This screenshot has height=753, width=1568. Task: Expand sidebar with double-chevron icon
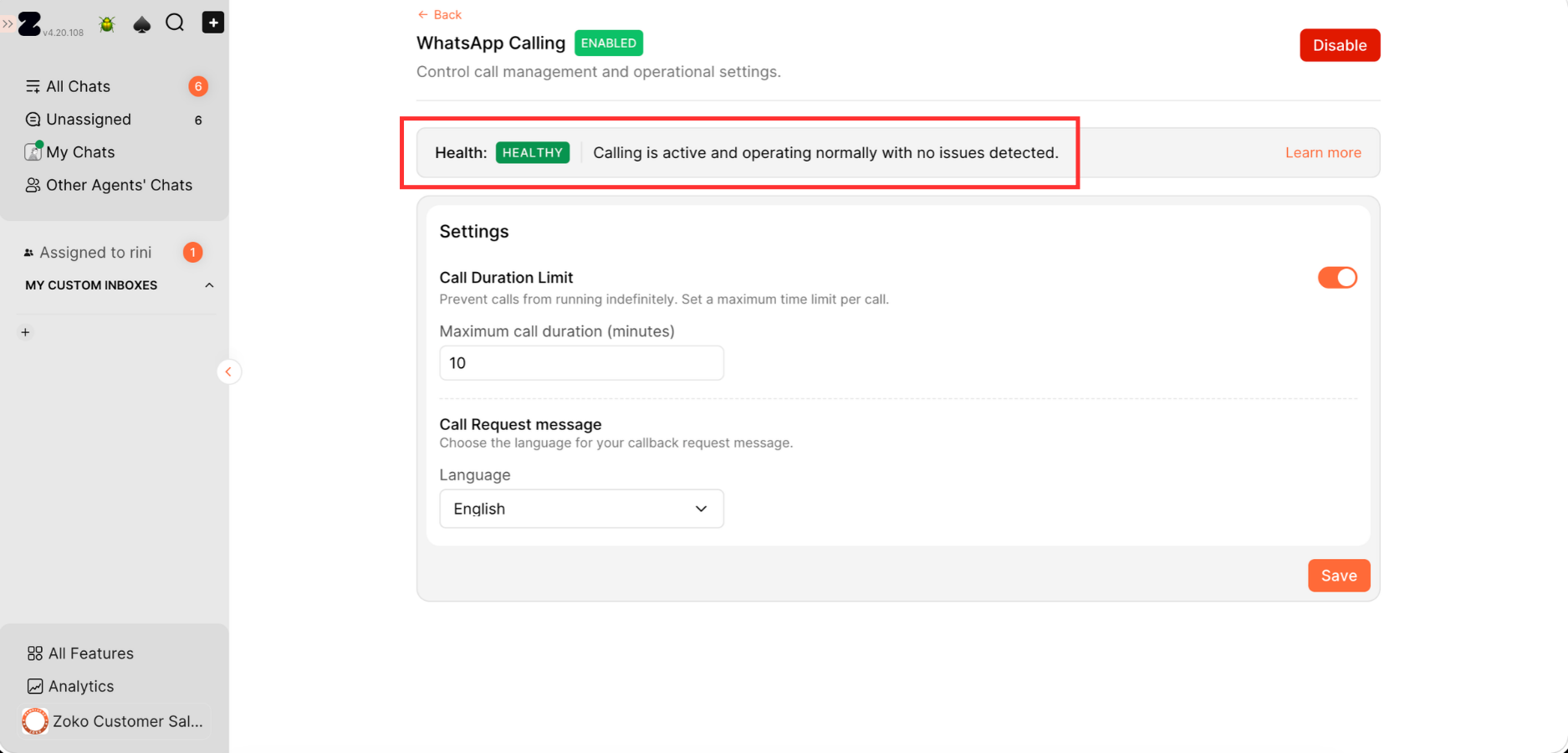coord(8,24)
